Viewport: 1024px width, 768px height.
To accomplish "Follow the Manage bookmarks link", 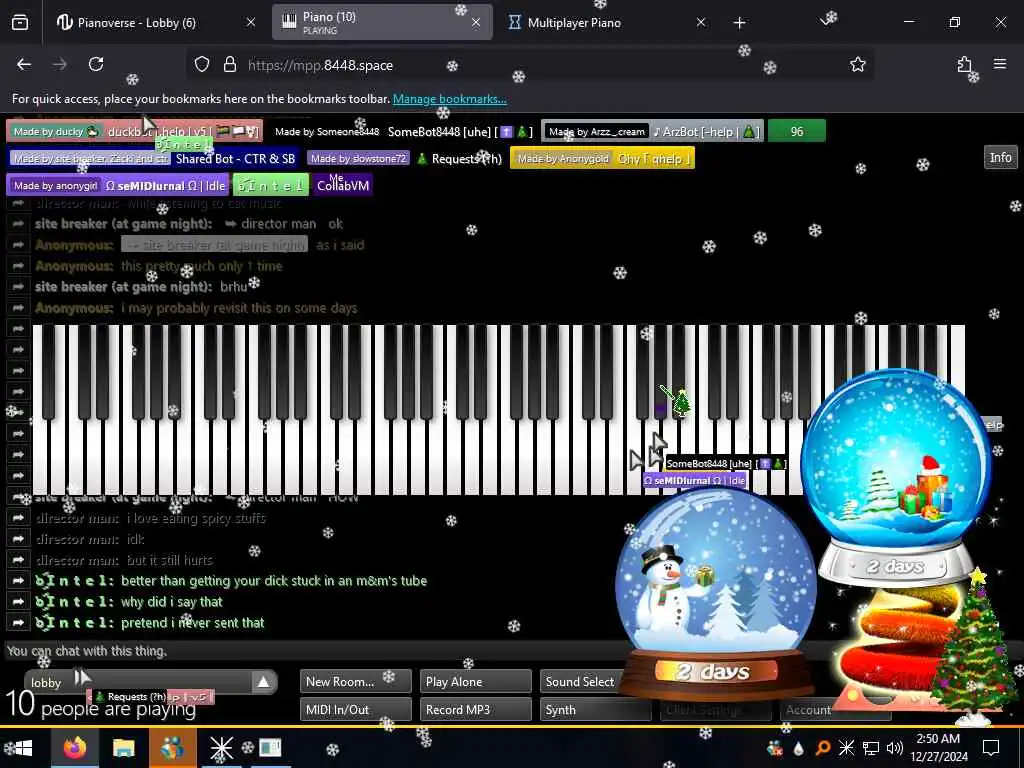I will point(449,99).
